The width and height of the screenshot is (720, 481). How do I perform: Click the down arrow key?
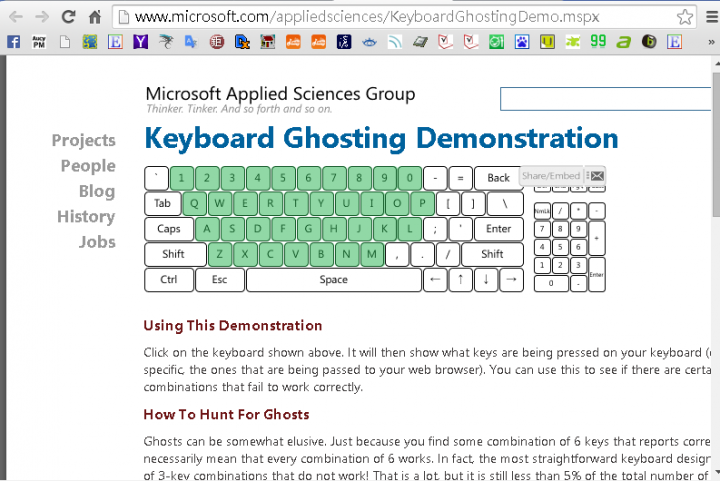click(x=486, y=280)
